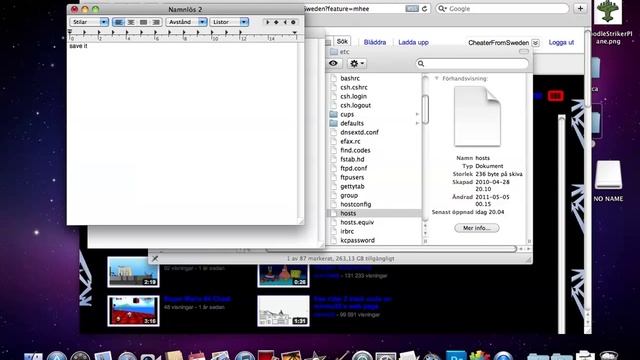Click the hosts document preview icon
640x360 pixels.
[477, 116]
